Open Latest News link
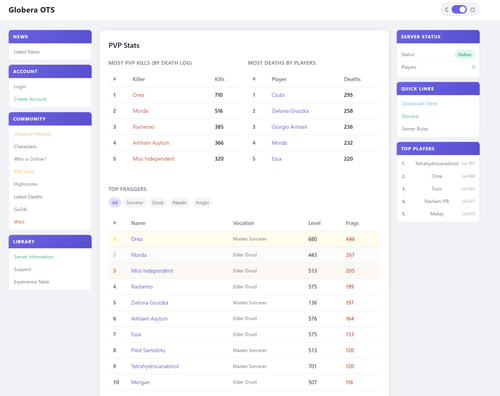The height and width of the screenshot is (396, 500). point(27,52)
